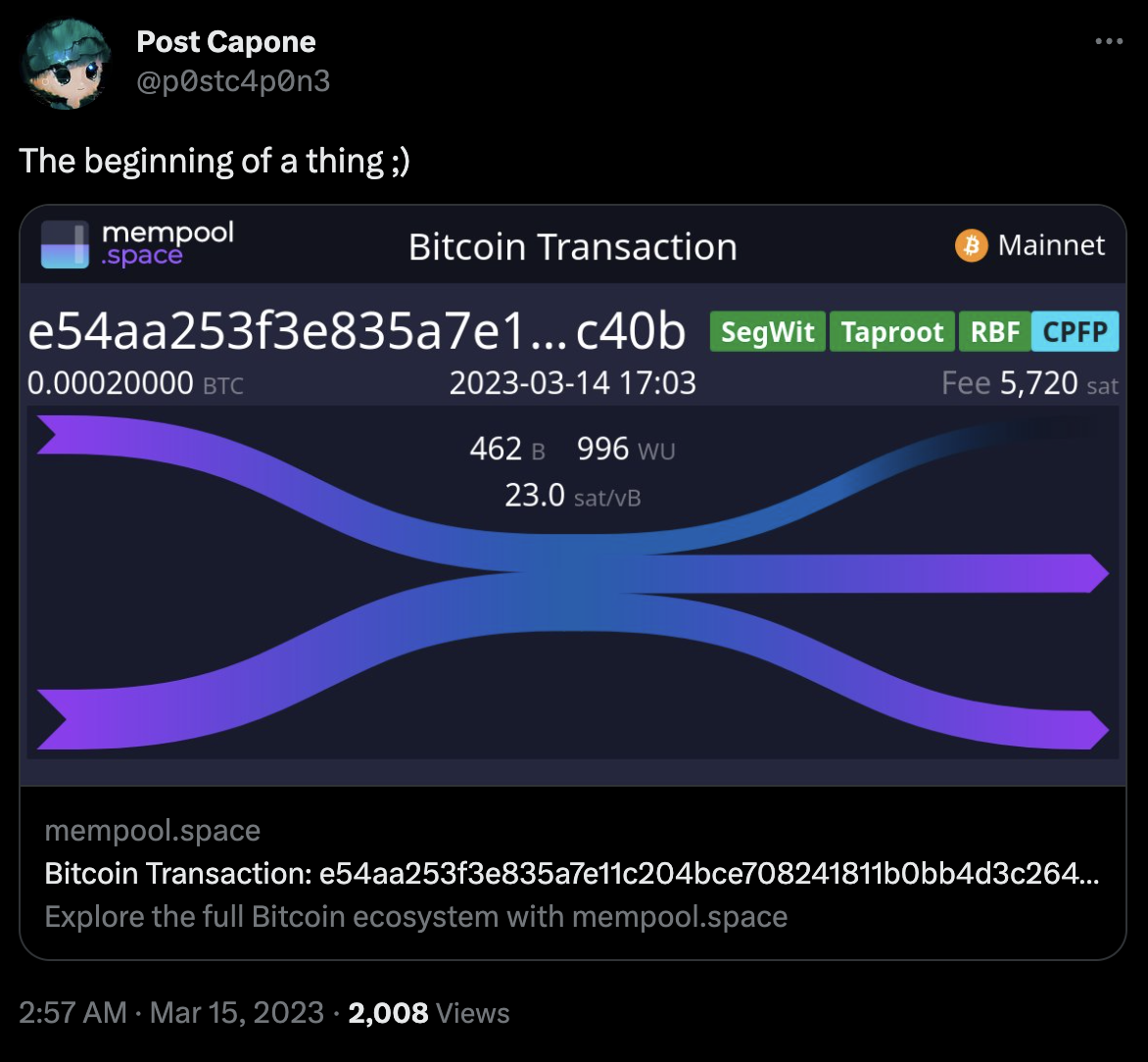Click the Bitcoin coin icon next to Mainnet
The height and width of the screenshot is (1062, 1148).
tap(971, 245)
